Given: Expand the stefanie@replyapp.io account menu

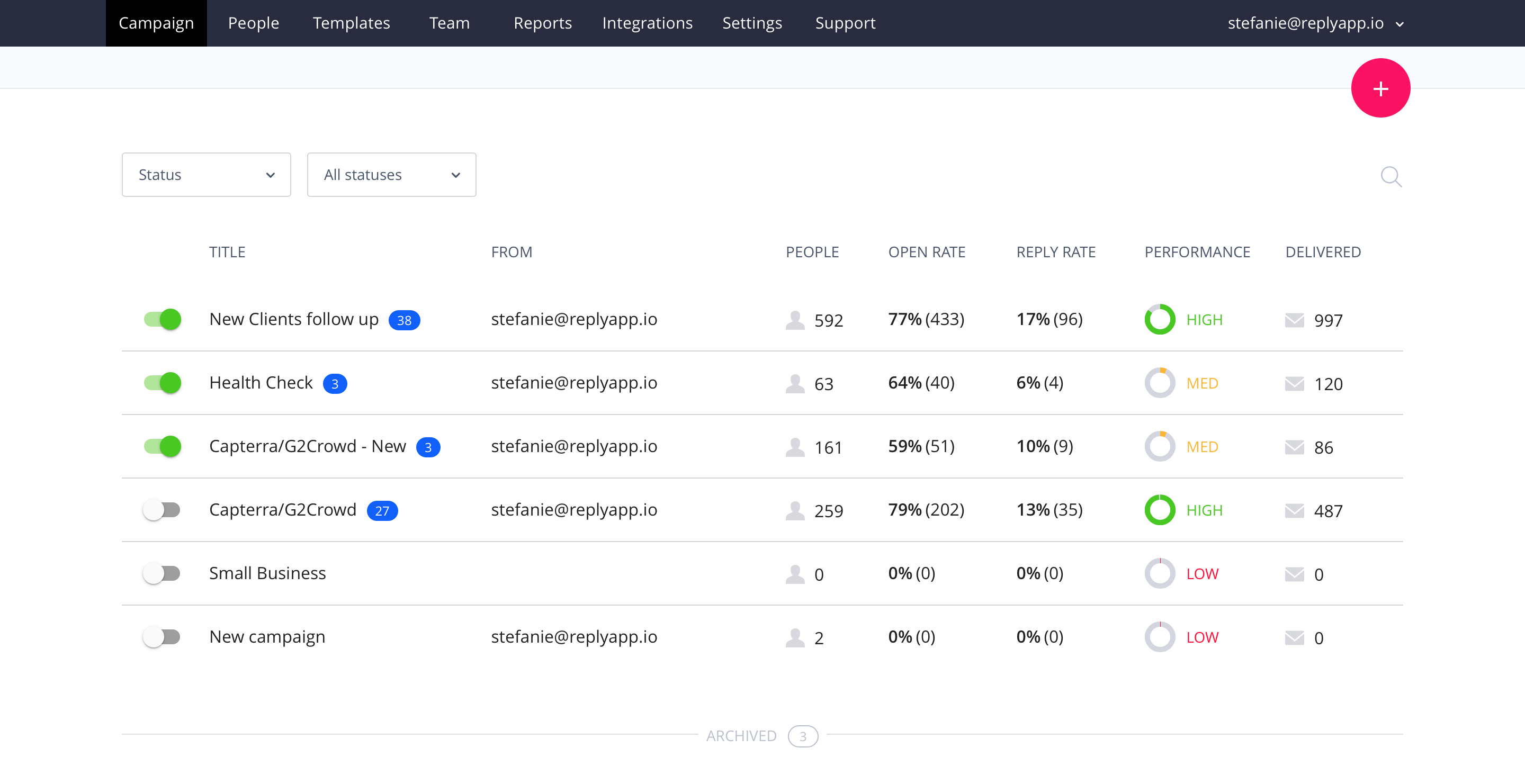Looking at the screenshot, I should click(x=1315, y=23).
